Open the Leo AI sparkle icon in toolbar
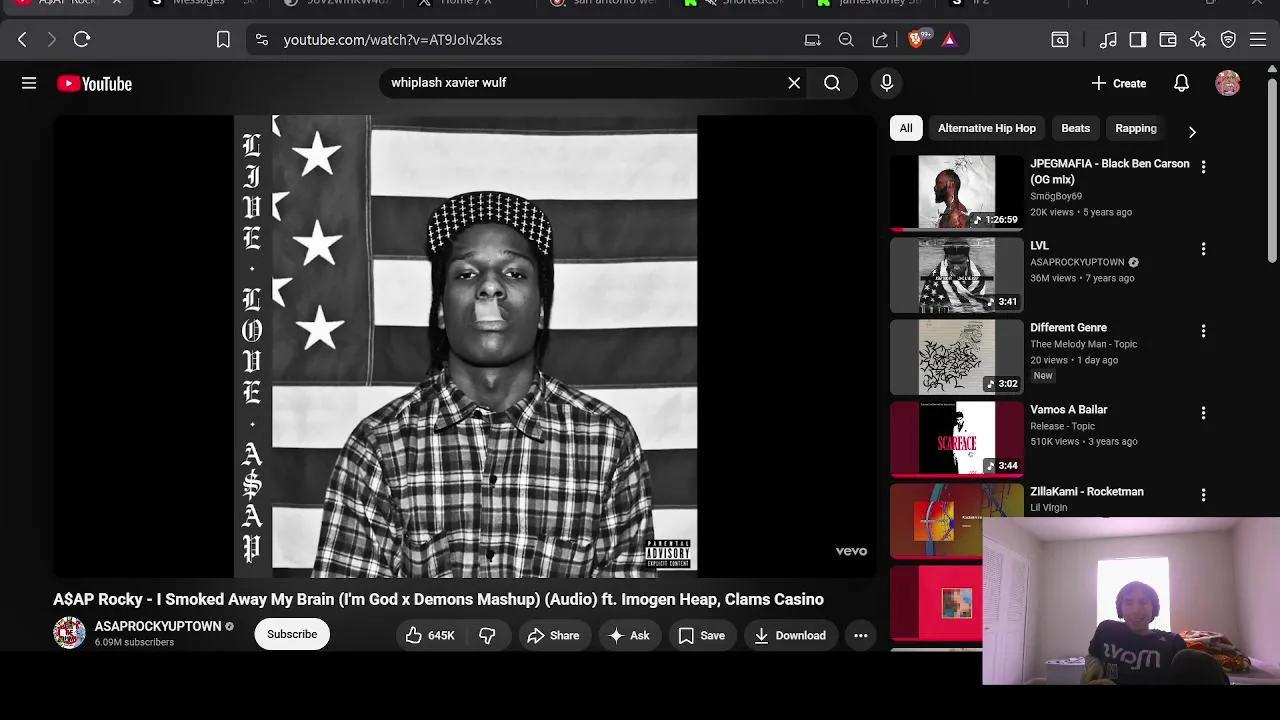Viewport: 1280px width, 720px height. coord(1198,40)
